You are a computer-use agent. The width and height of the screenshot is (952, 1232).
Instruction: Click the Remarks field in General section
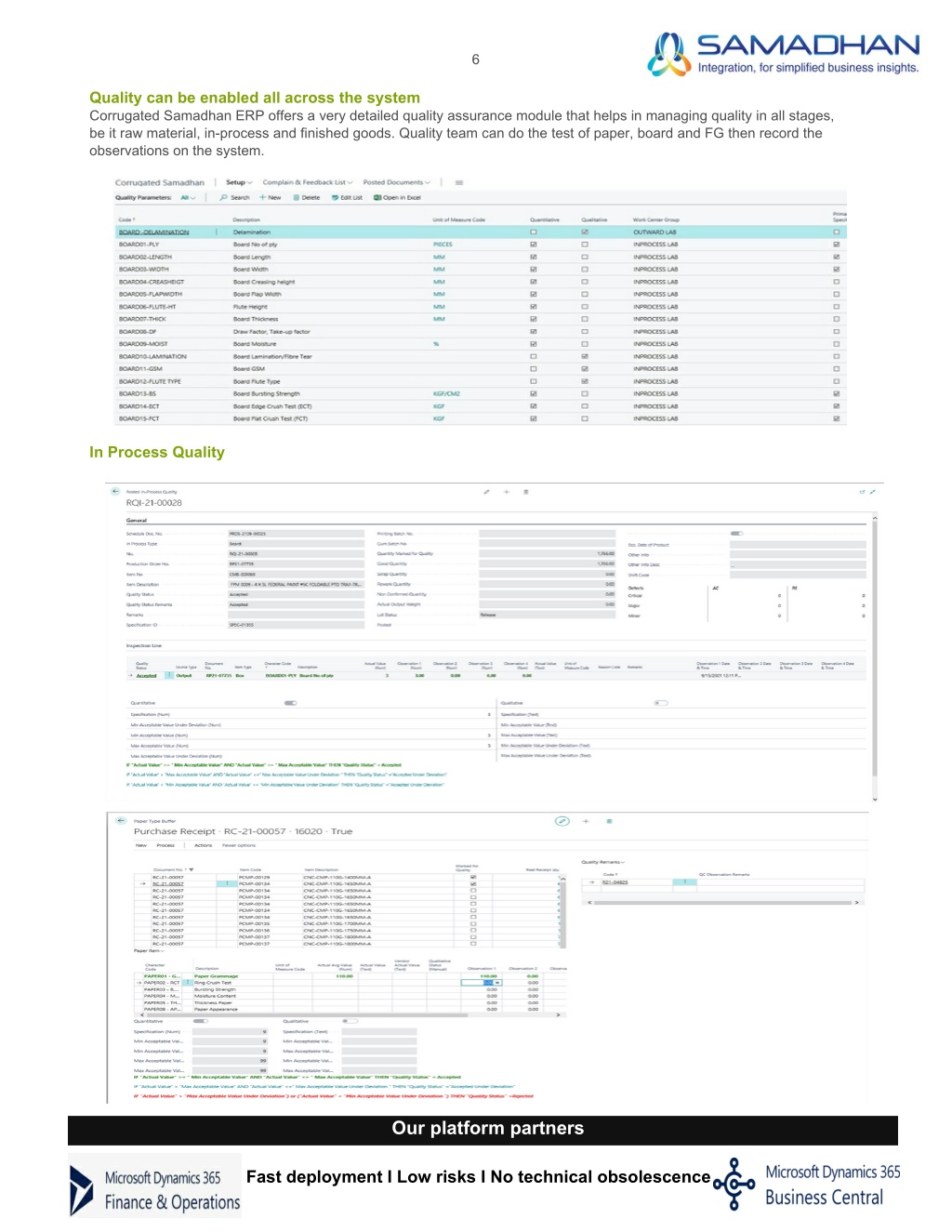[296, 615]
